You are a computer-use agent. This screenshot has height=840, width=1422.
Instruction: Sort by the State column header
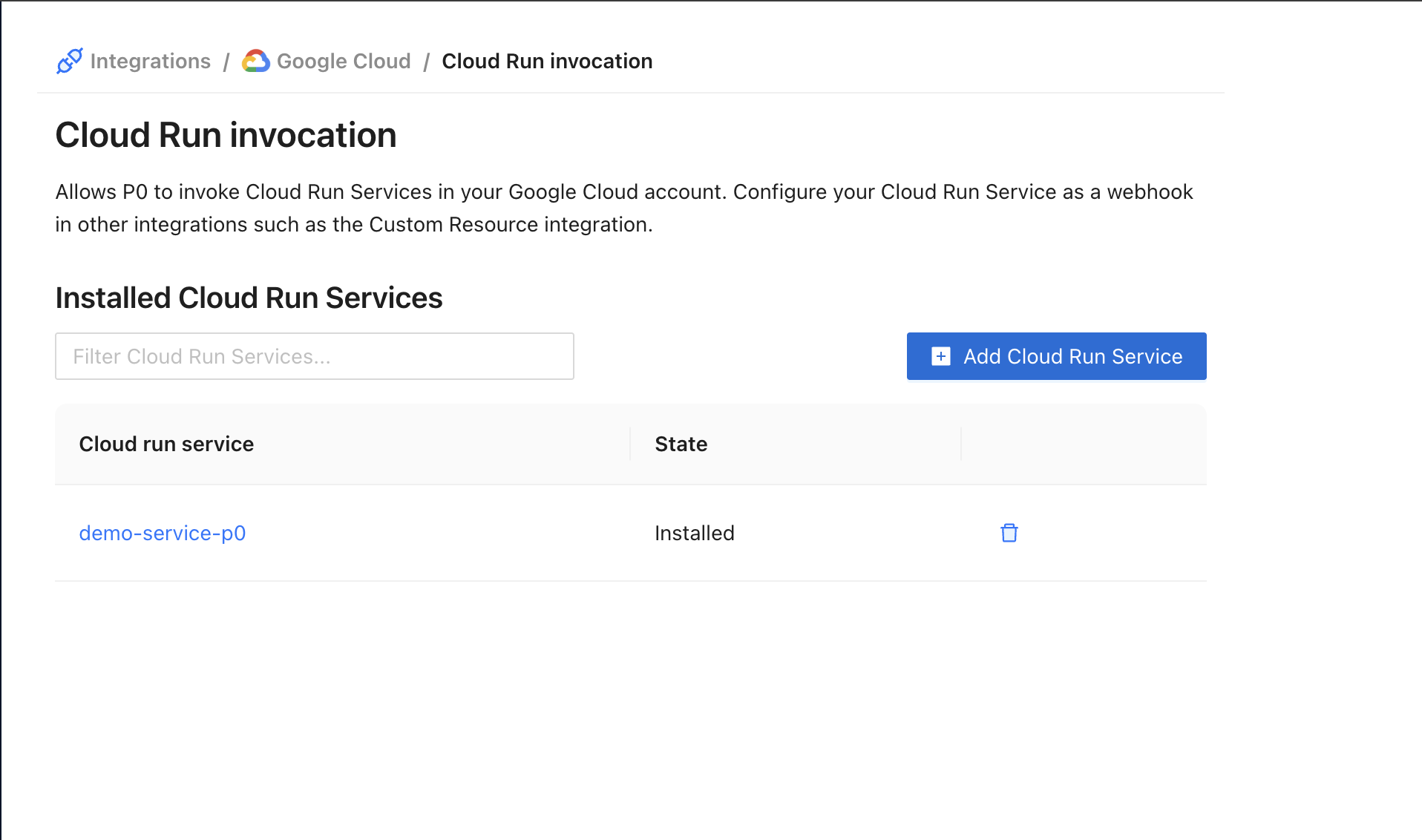681,444
